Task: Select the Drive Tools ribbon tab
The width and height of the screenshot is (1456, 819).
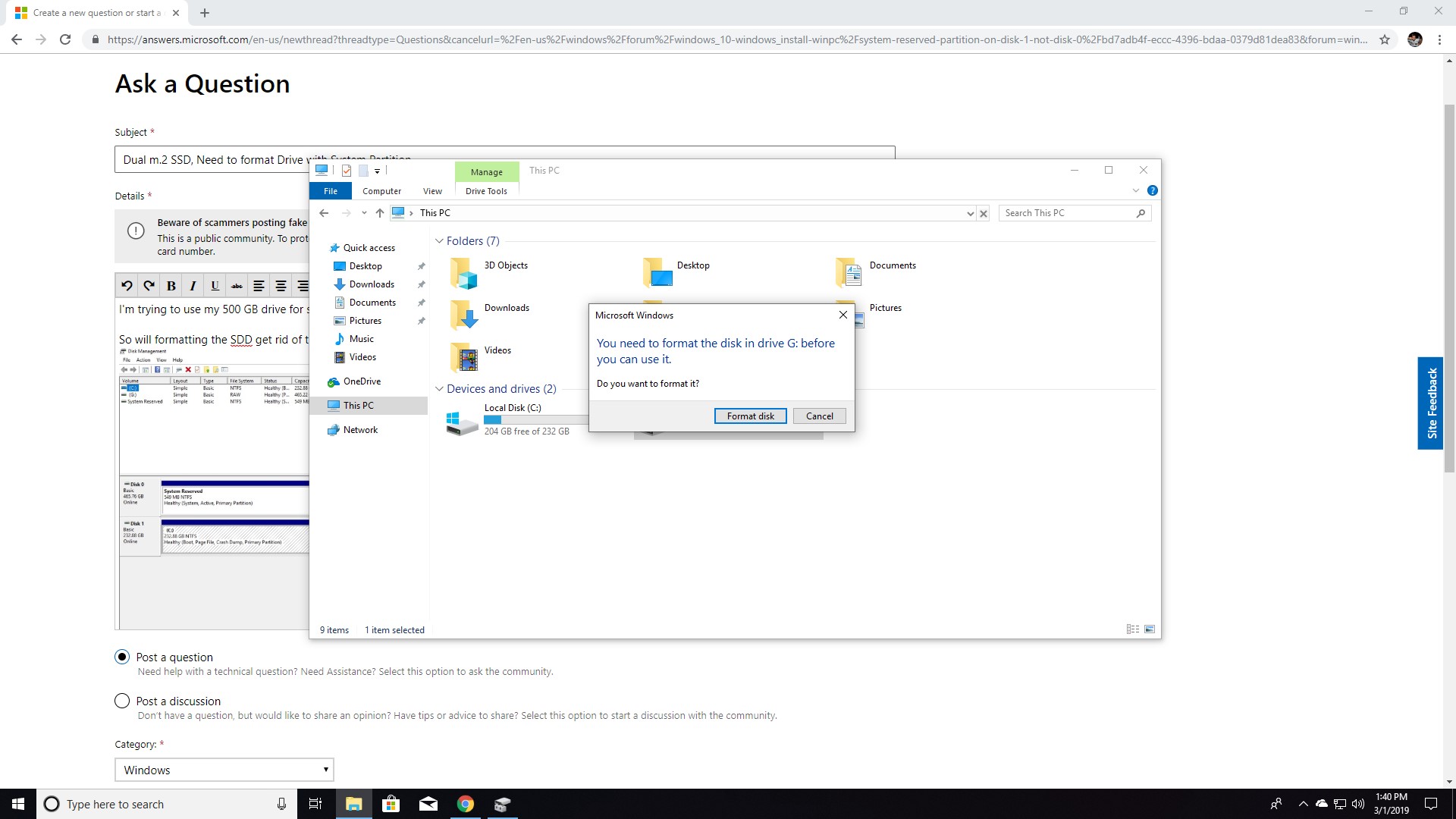Action: (x=486, y=191)
